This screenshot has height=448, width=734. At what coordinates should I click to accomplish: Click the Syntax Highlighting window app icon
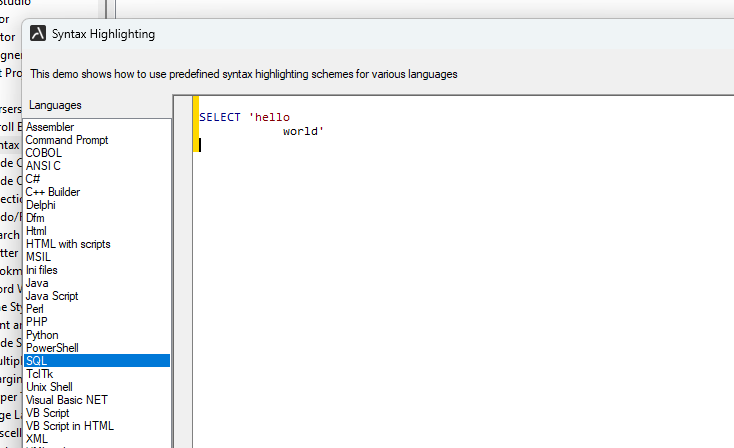[38, 34]
